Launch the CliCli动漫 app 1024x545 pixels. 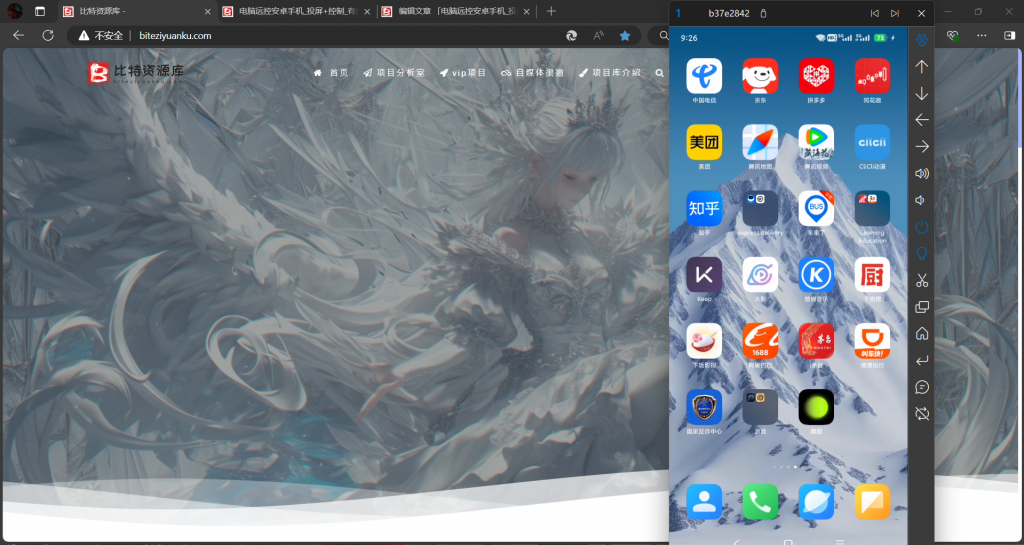coord(872,142)
